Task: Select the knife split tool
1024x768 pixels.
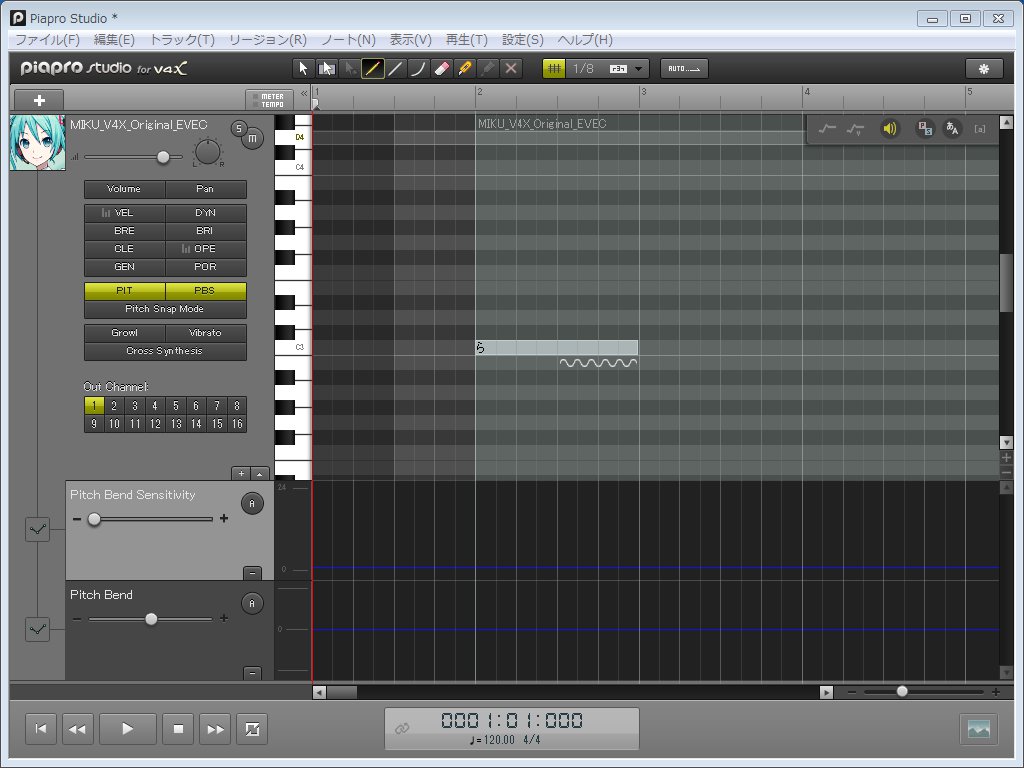Action: [x=465, y=69]
